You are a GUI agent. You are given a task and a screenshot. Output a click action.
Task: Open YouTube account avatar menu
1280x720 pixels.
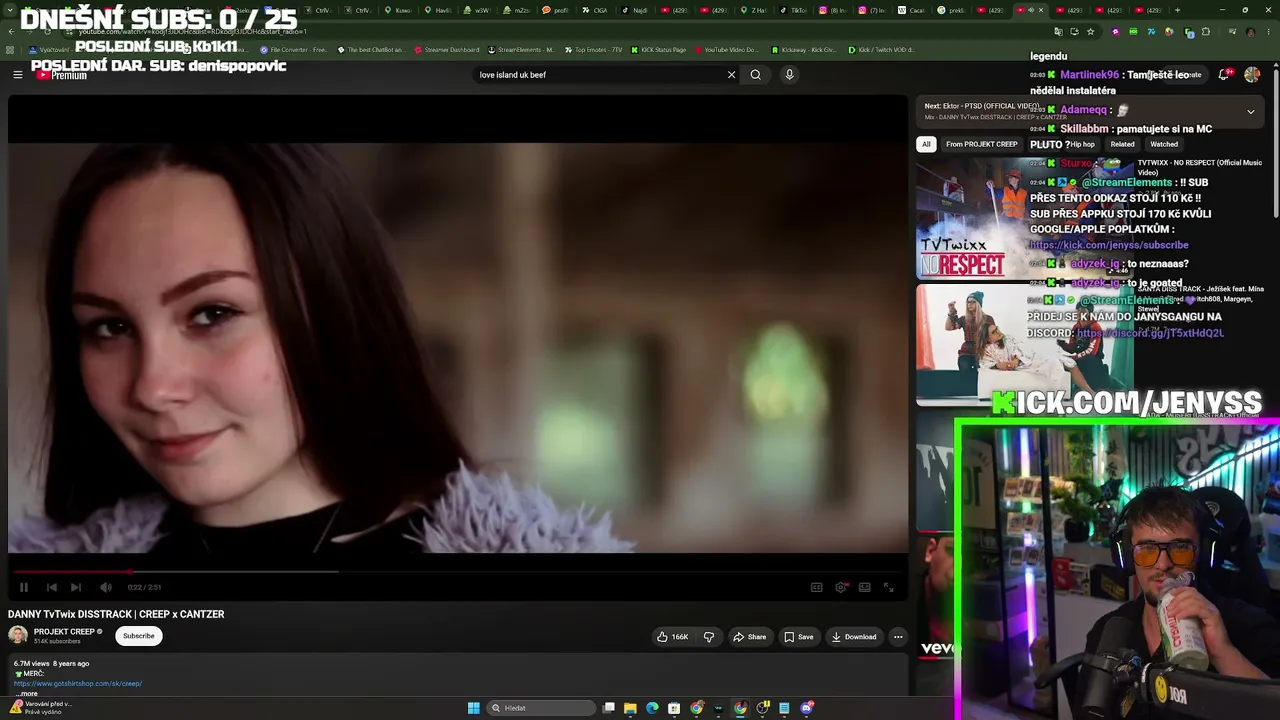pos(1252,75)
